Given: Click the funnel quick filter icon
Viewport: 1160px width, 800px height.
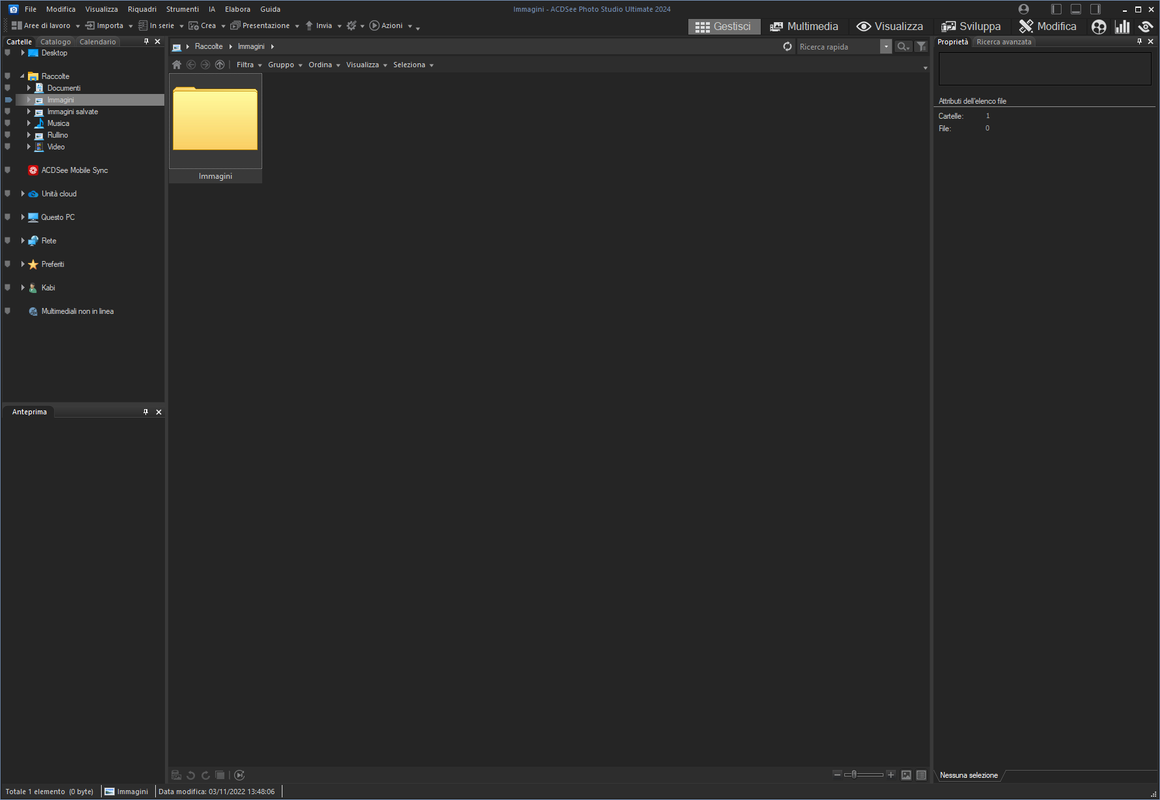Looking at the screenshot, I should coord(921,47).
